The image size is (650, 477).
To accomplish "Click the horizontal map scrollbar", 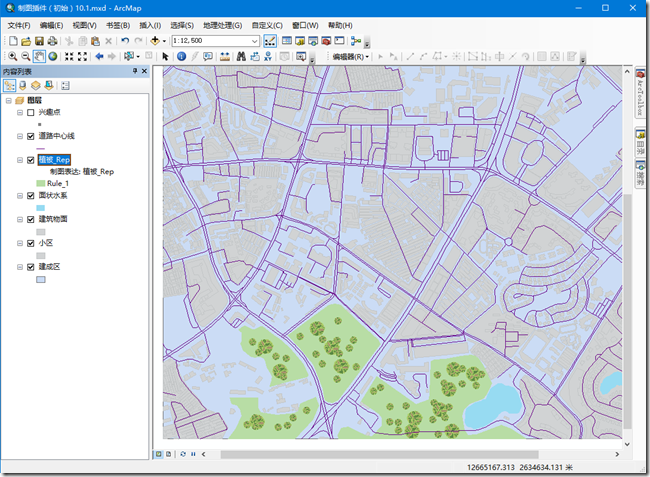I will pyautogui.click(x=379, y=454).
